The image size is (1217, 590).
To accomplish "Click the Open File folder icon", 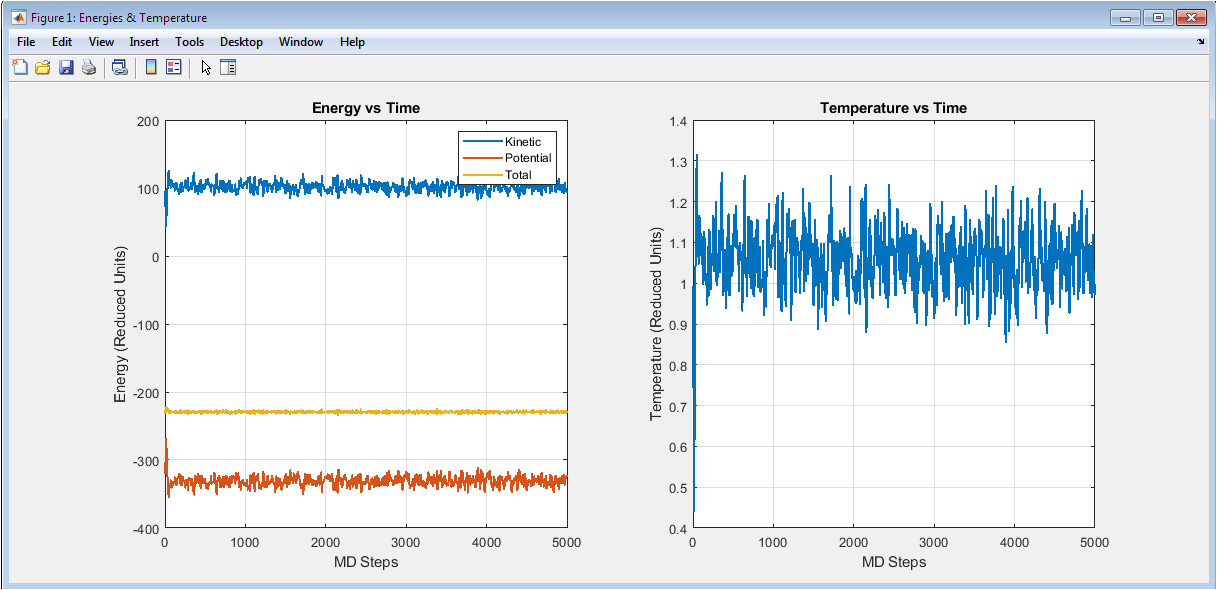I will pyautogui.click(x=42, y=68).
